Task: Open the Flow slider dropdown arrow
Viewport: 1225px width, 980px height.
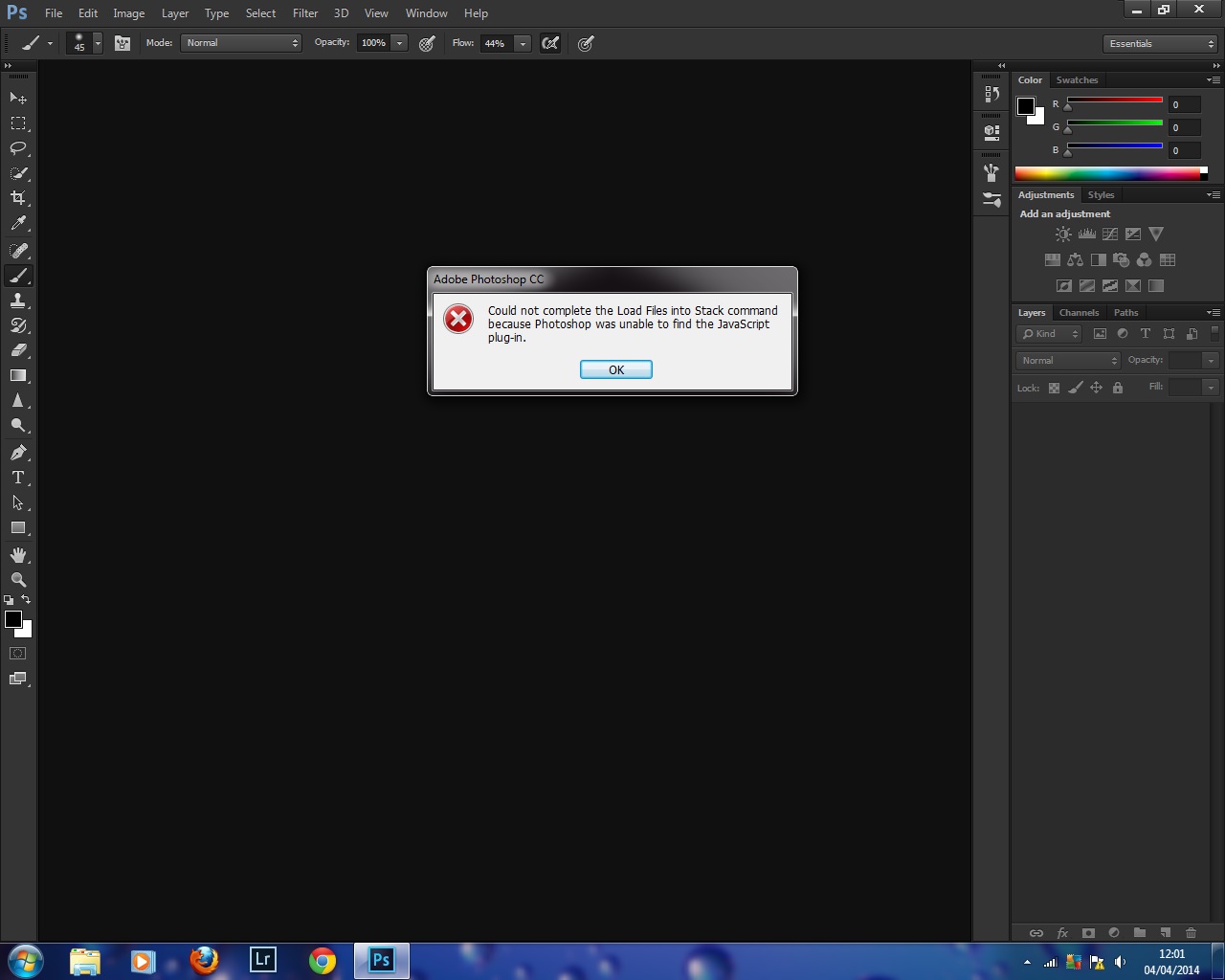Action: tap(523, 43)
